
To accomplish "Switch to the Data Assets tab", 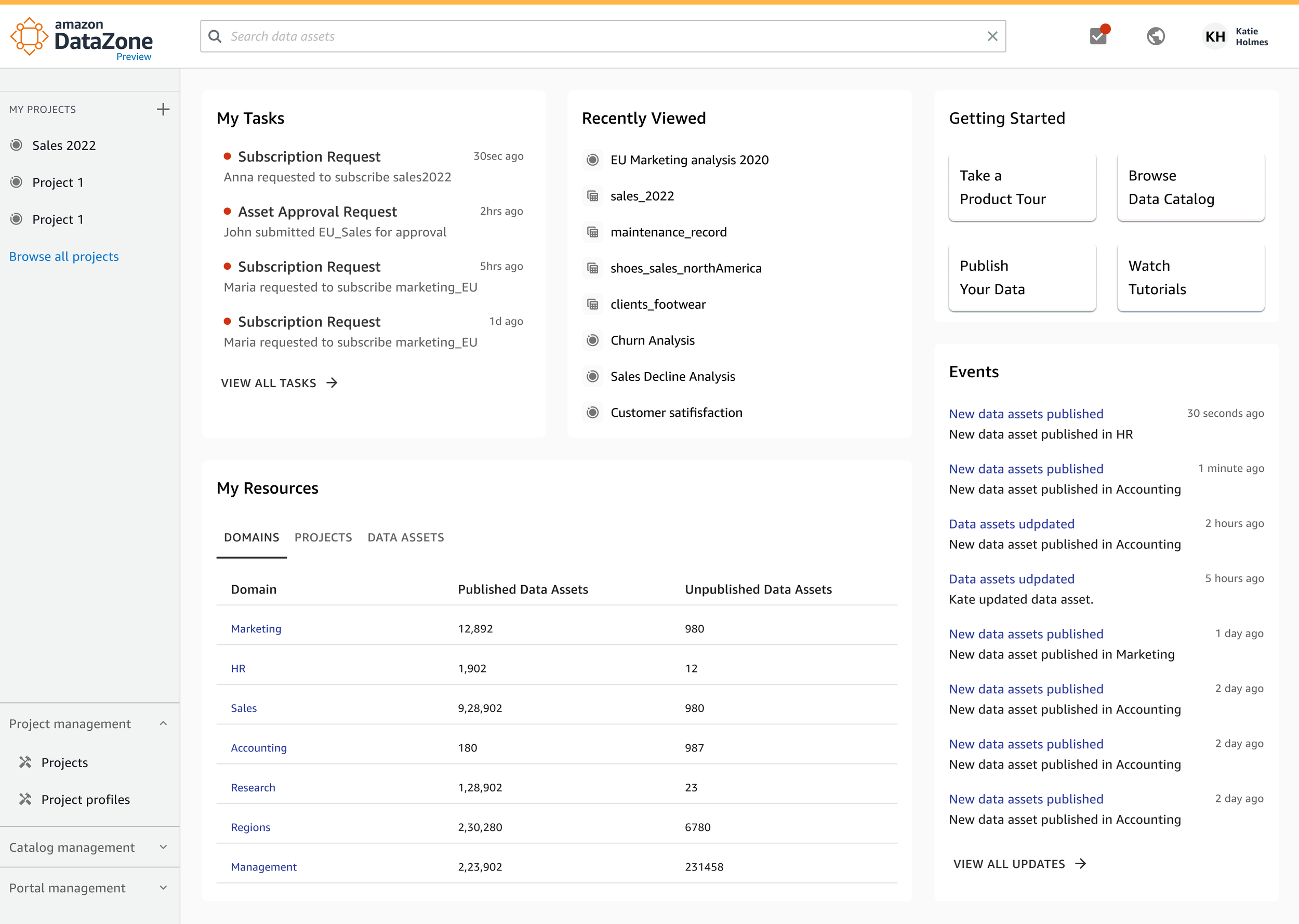I will (x=405, y=537).
